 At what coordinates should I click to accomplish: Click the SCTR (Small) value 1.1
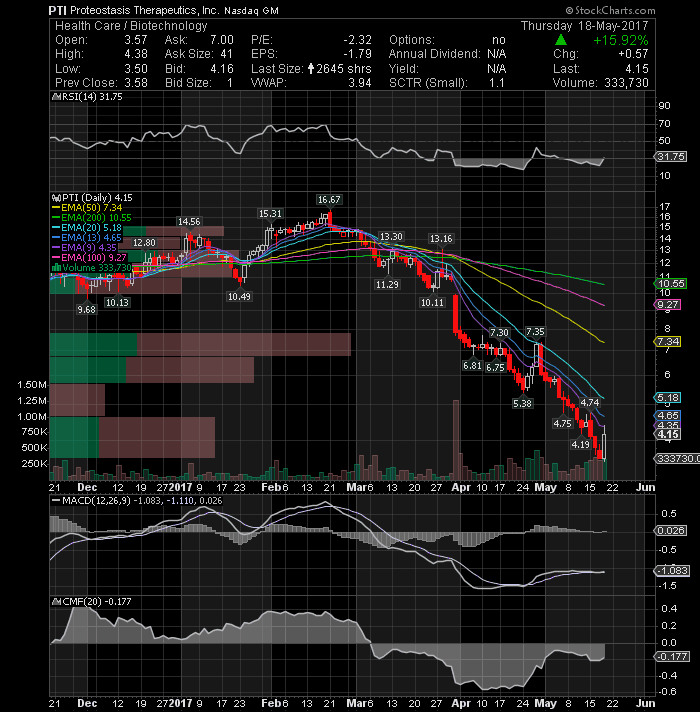tap(497, 83)
